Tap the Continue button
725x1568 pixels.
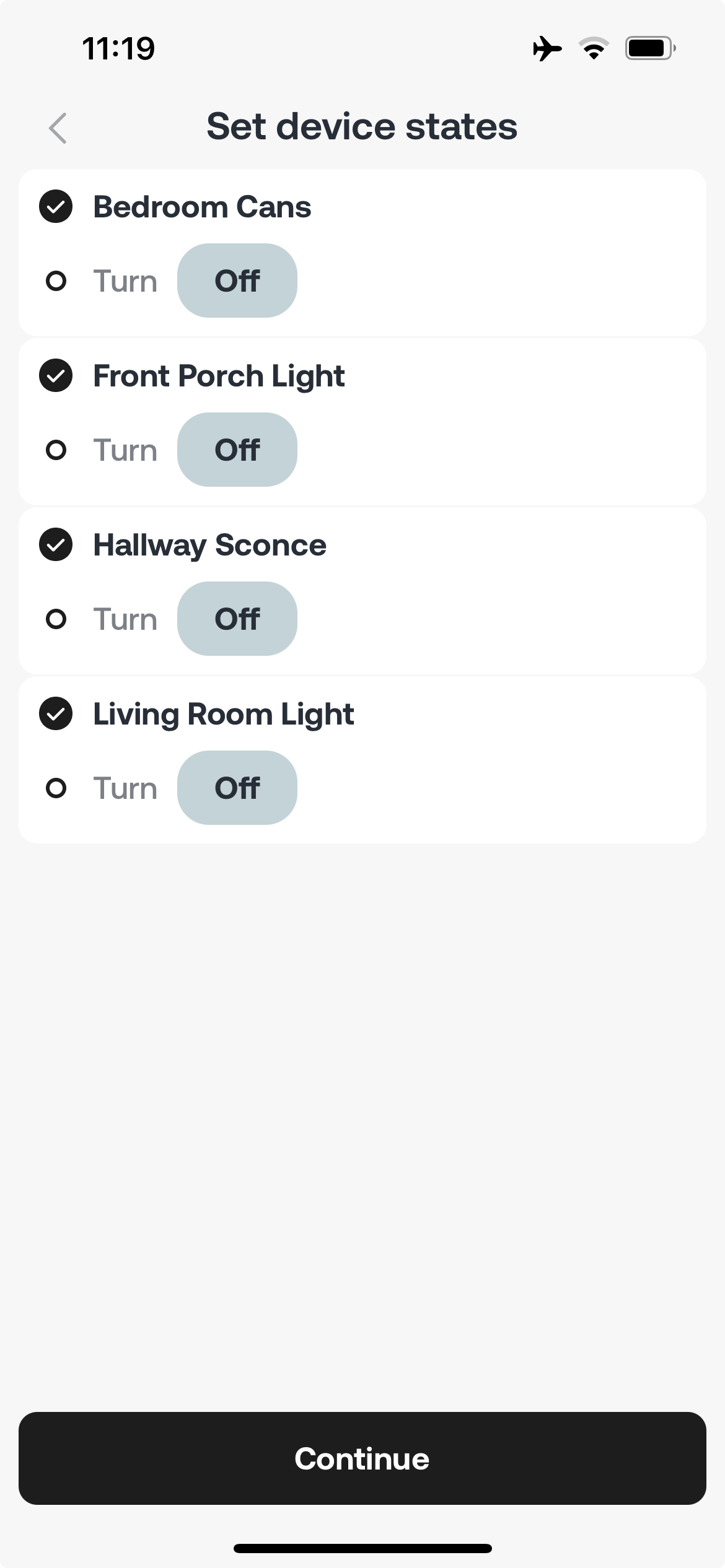(362, 1458)
